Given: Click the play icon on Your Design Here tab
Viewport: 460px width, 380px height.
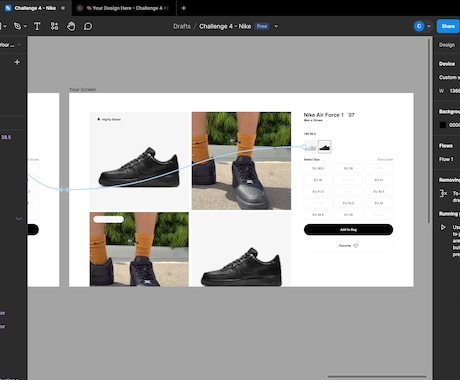Looking at the screenshot, I should [80, 8].
